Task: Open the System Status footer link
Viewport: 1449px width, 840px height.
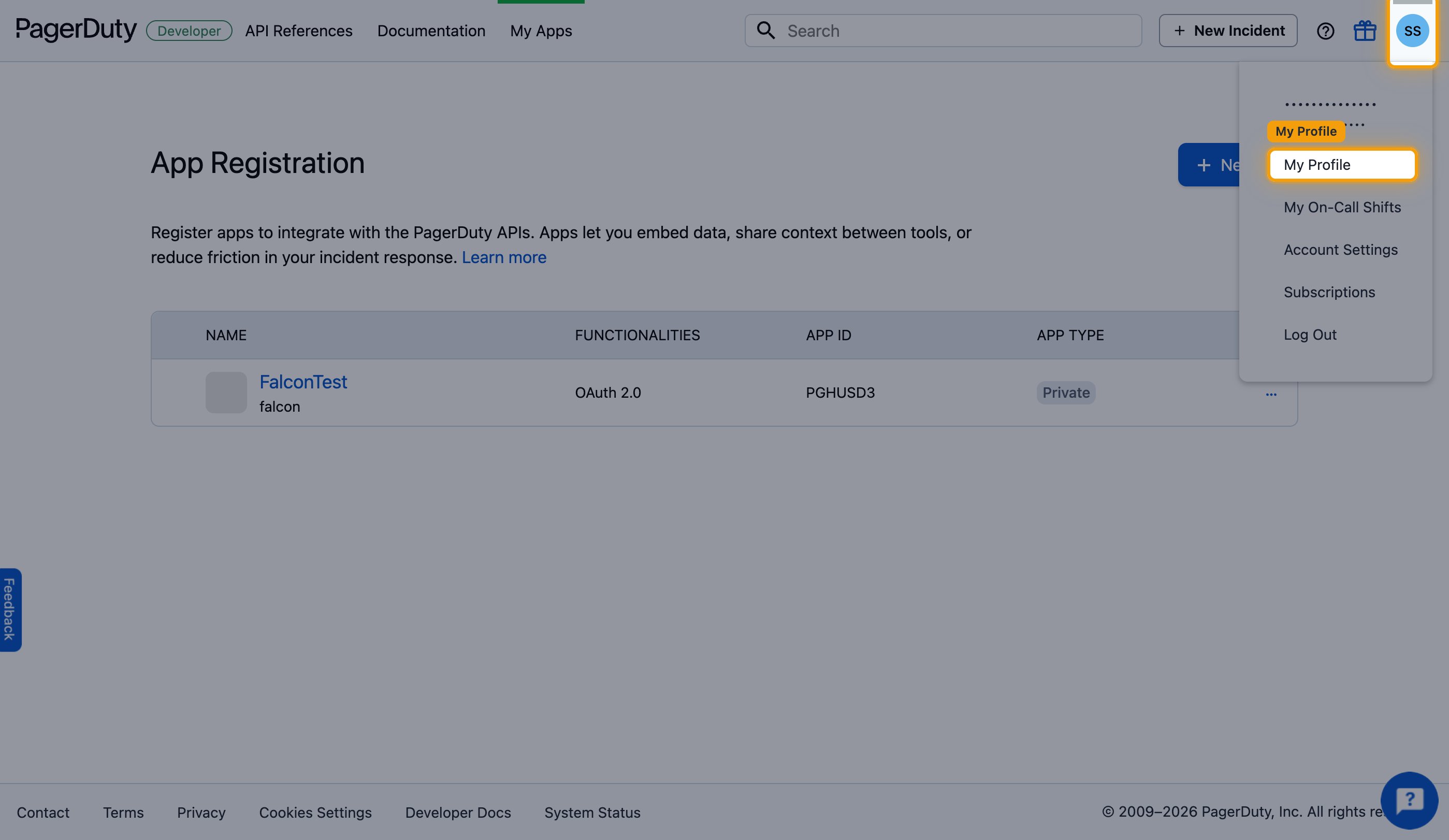Action: (592, 813)
